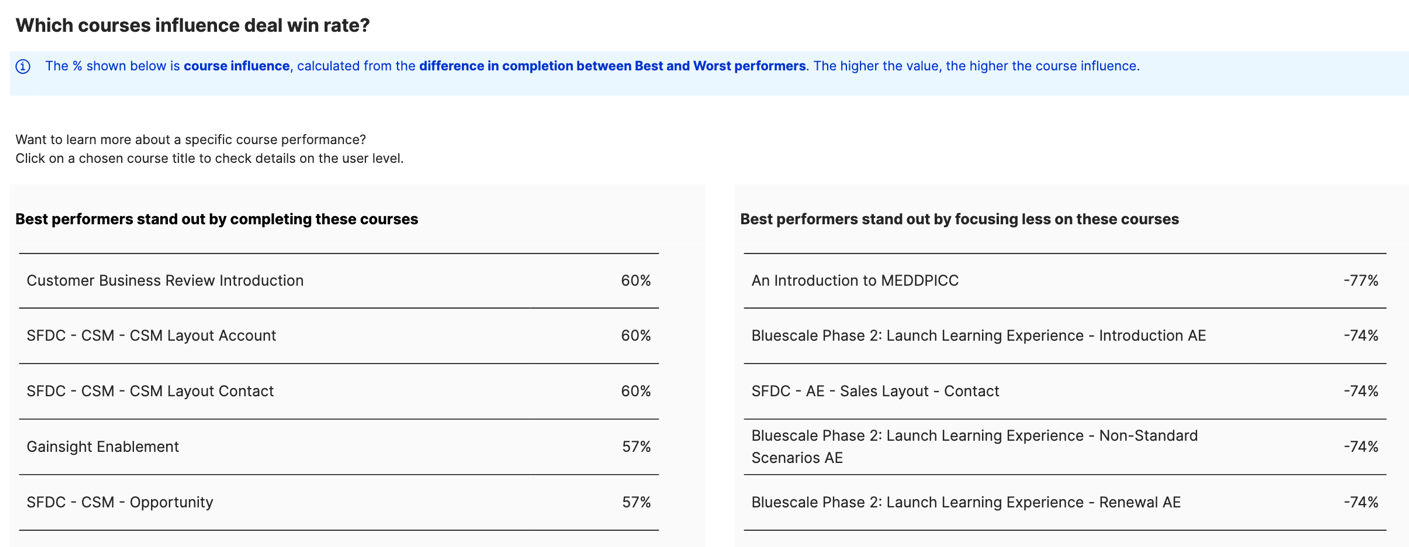
Task: Click 'Which courses influence deal win rate?' heading
Action: click(x=193, y=25)
